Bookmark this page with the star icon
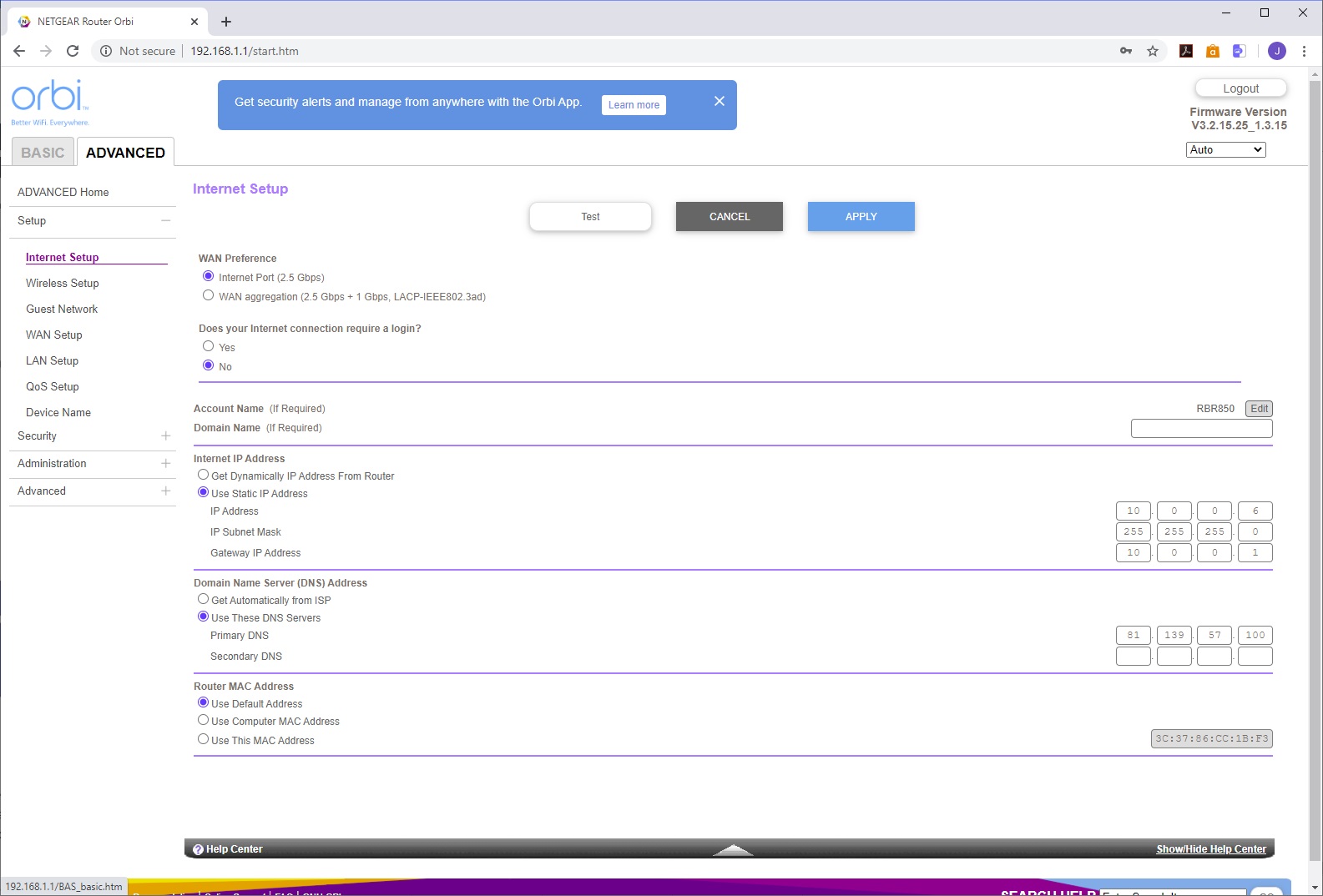1323x896 pixels. pyautogui.click(x=1153, y=51)
